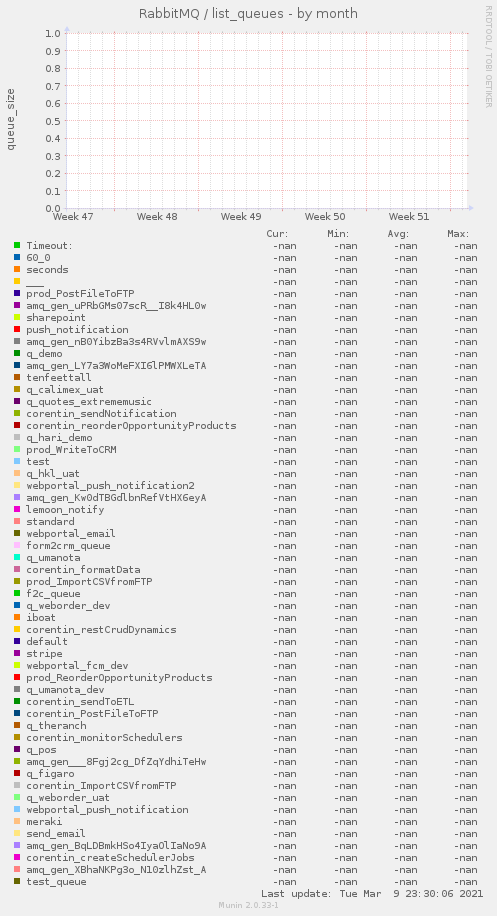497x916 pixels.
Task: Click the Week 51 axis label
Action: coord(409,217)
